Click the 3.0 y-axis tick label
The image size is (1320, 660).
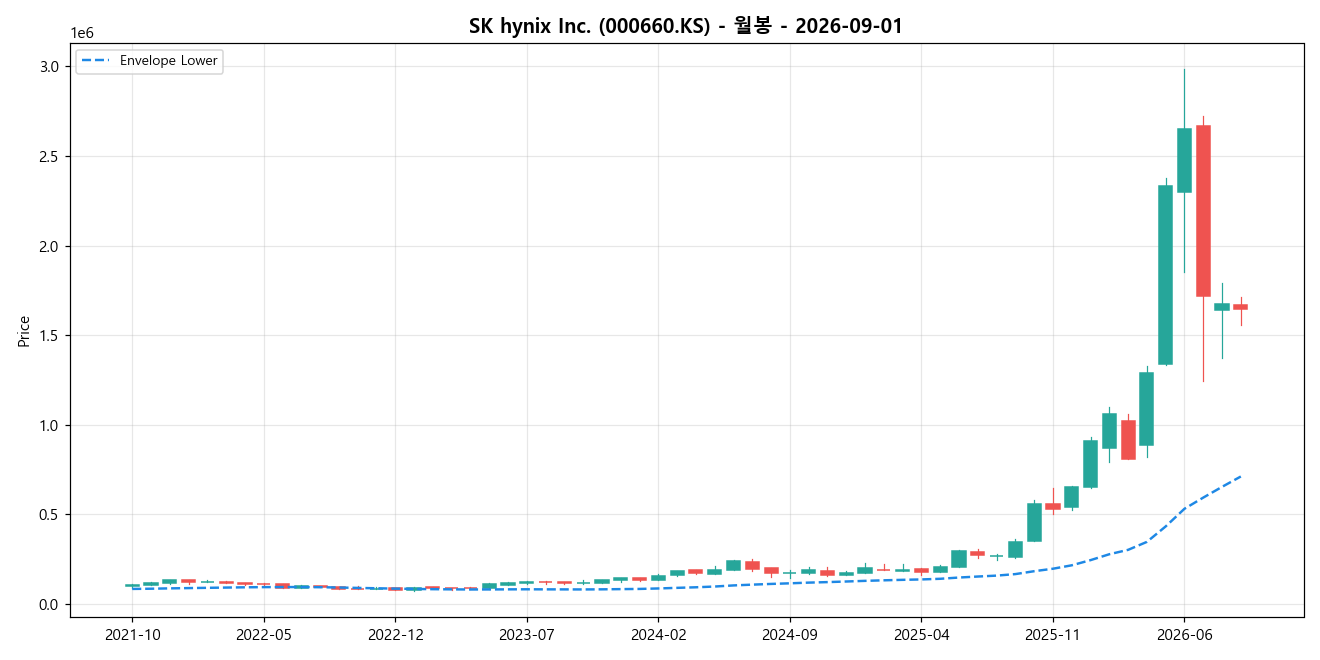coord(51,66)
